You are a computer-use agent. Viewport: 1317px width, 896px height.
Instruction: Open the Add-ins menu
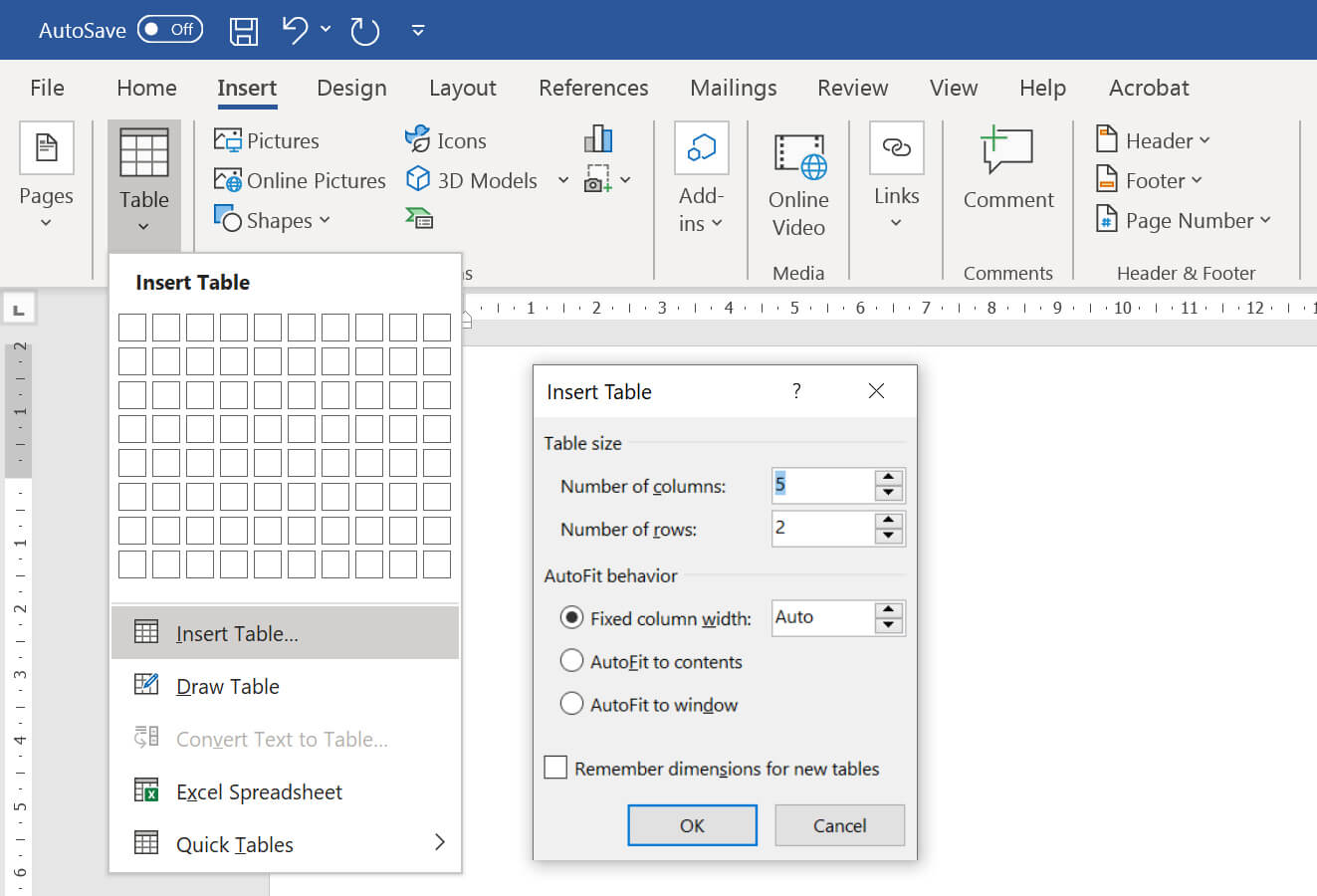pos(701,180)
